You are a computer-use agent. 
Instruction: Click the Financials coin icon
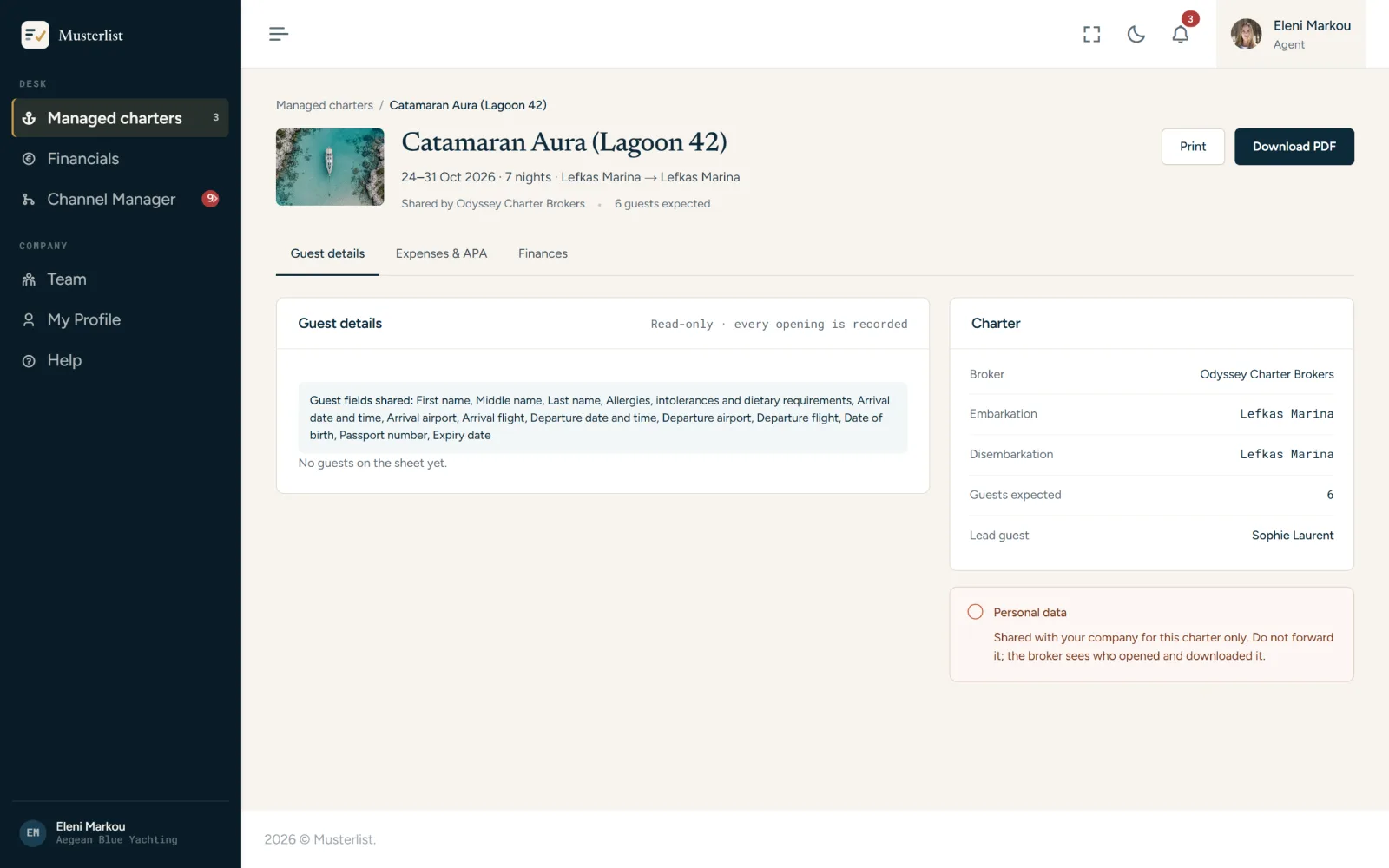(29, 159)
